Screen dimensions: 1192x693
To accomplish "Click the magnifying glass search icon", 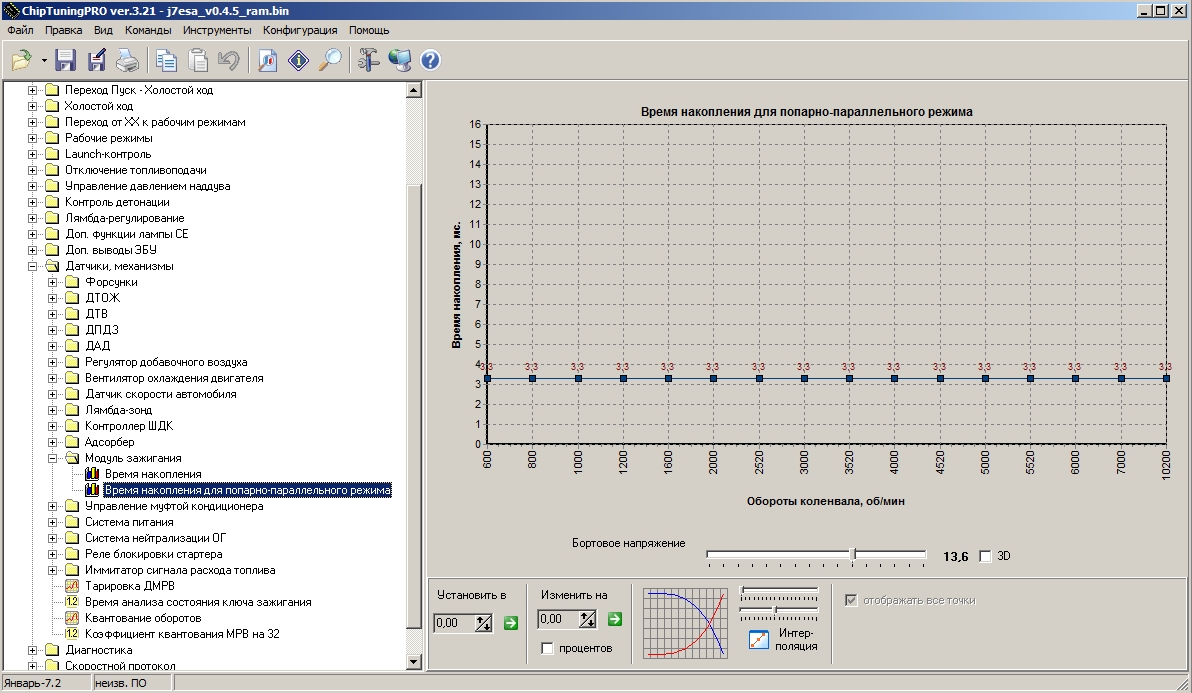I will [x=329, y=61].
